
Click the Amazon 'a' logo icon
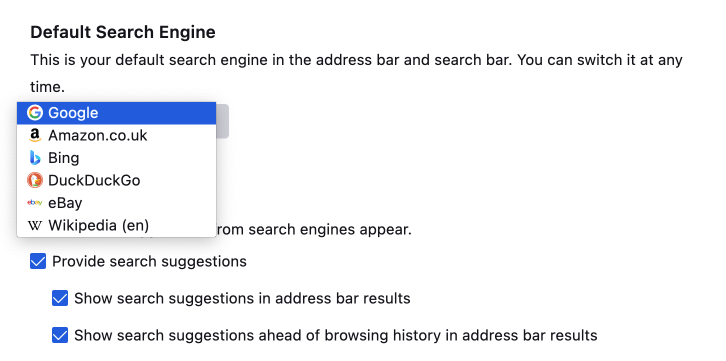[35, 135]
